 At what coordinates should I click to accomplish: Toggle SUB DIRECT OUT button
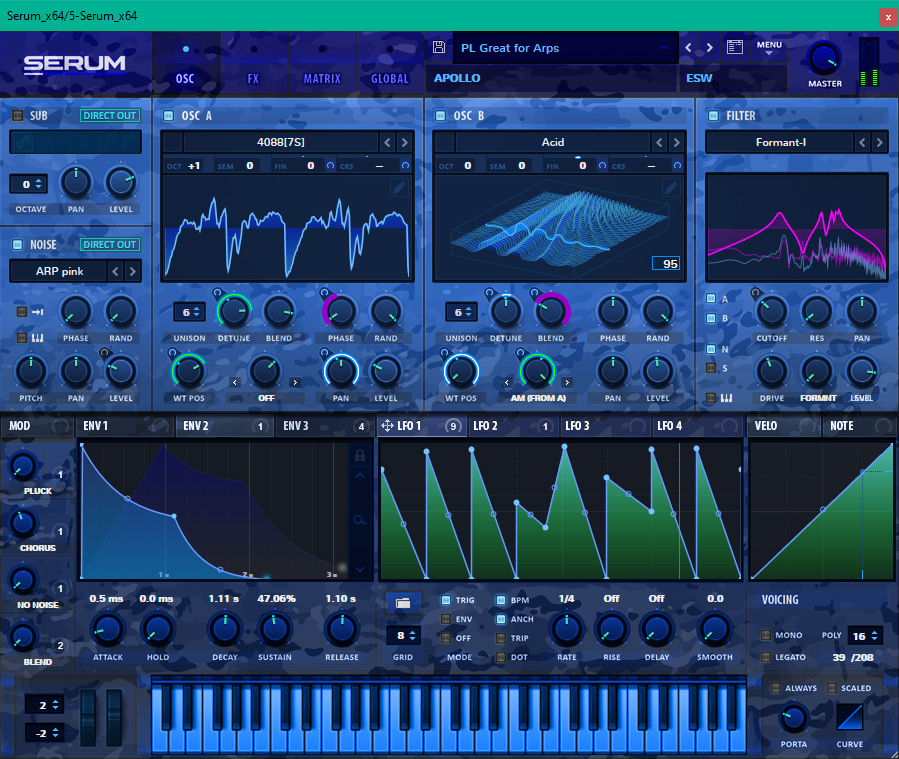(x=110, y=115)
